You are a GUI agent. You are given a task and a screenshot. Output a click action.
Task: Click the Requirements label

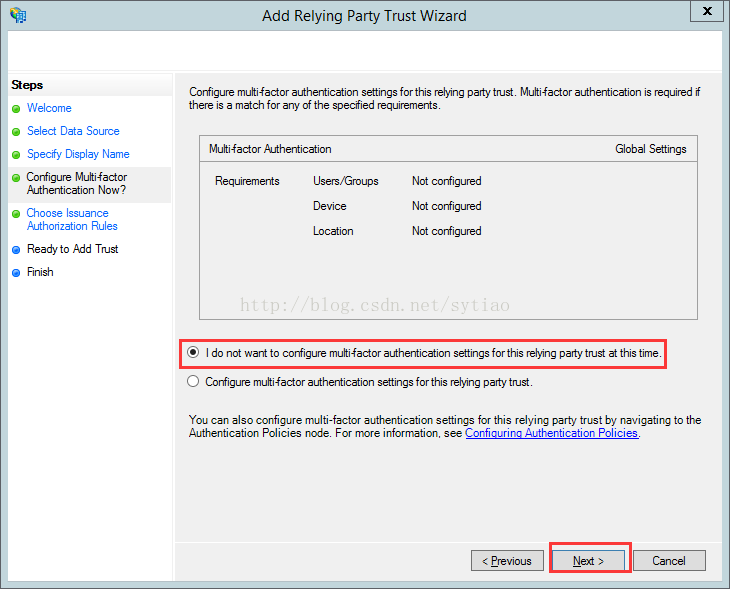click(247, 181)
